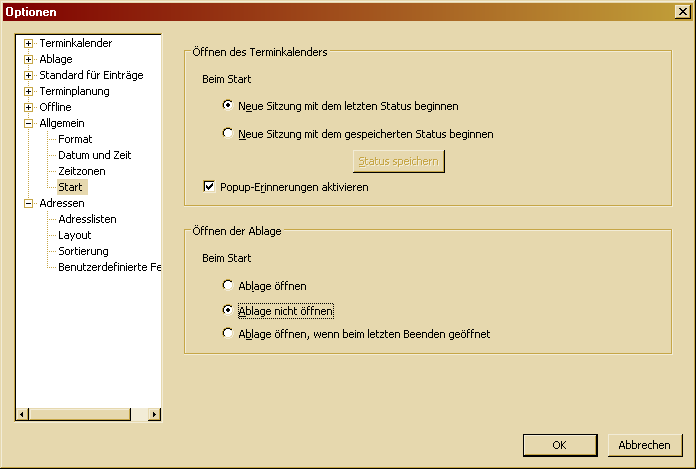
Task: Select Format in the options tree
Action: point(75,139)
